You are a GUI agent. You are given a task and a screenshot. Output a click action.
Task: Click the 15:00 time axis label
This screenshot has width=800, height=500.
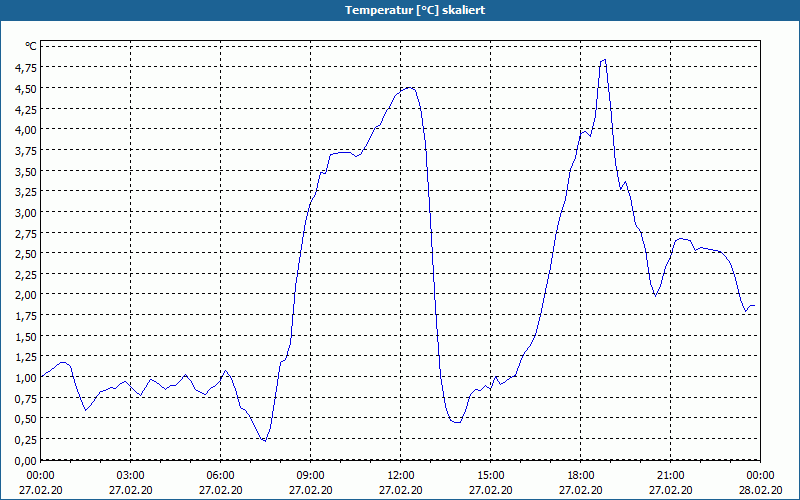coord(491,476)
